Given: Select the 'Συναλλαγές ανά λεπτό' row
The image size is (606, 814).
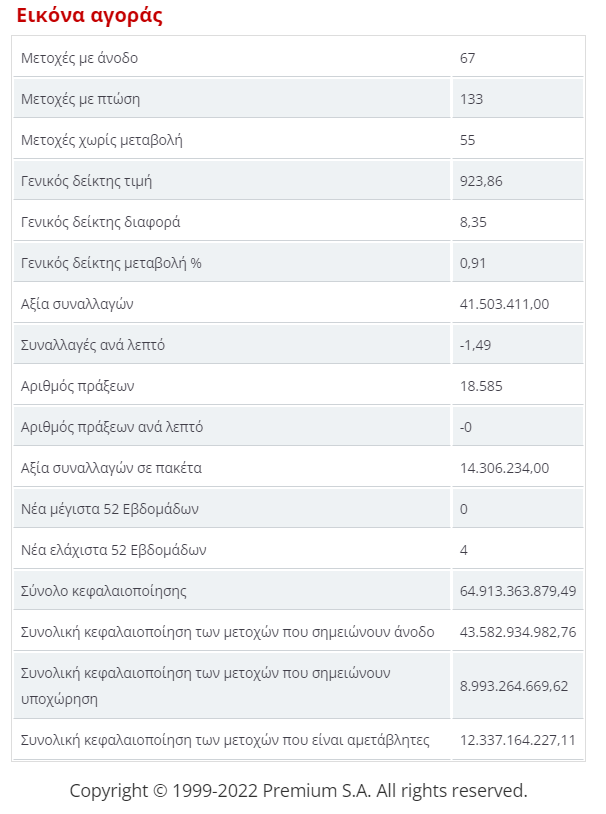Looking at the screenshot, I should [299, 345].
